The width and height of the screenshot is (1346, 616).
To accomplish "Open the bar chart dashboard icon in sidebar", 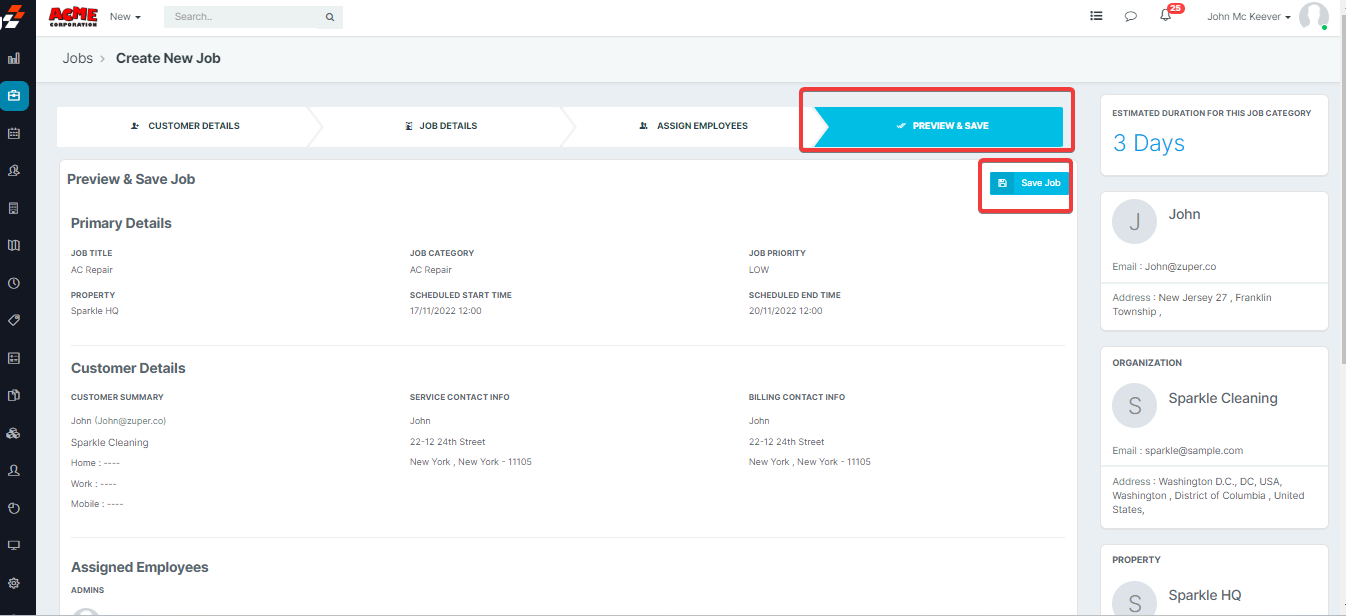I will (14, 59).
